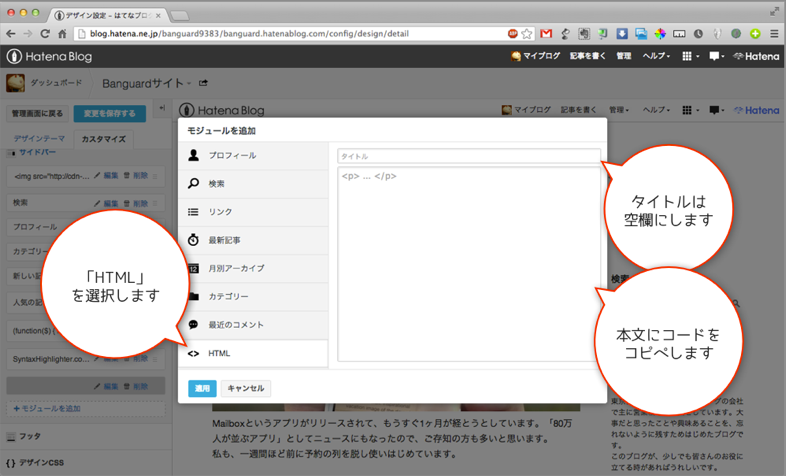Click the green plus extension icon
The height and width of the screenshot is (476, 786).
pos(755,34)
